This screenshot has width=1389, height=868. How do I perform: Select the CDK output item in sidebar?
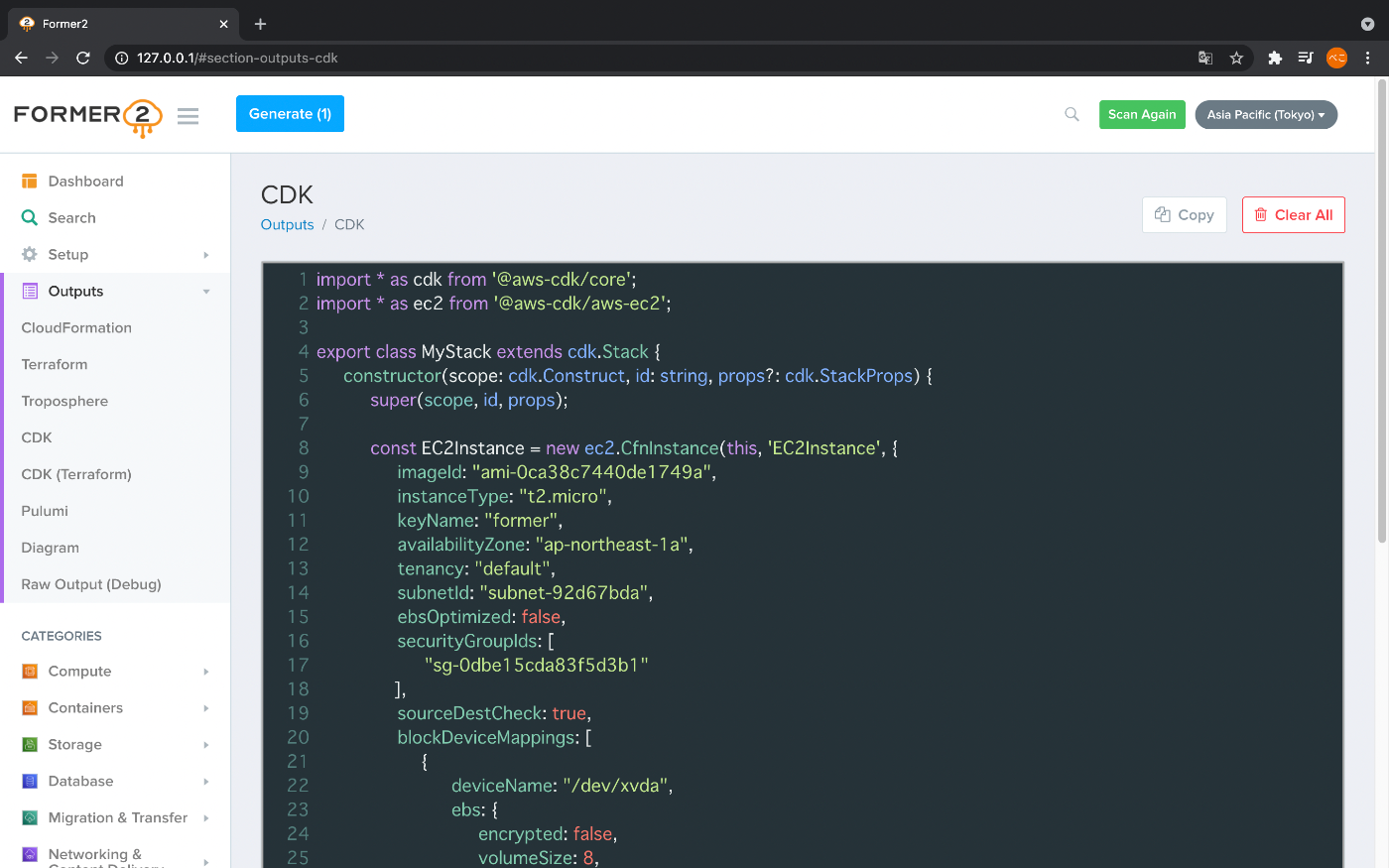[37, 437]
